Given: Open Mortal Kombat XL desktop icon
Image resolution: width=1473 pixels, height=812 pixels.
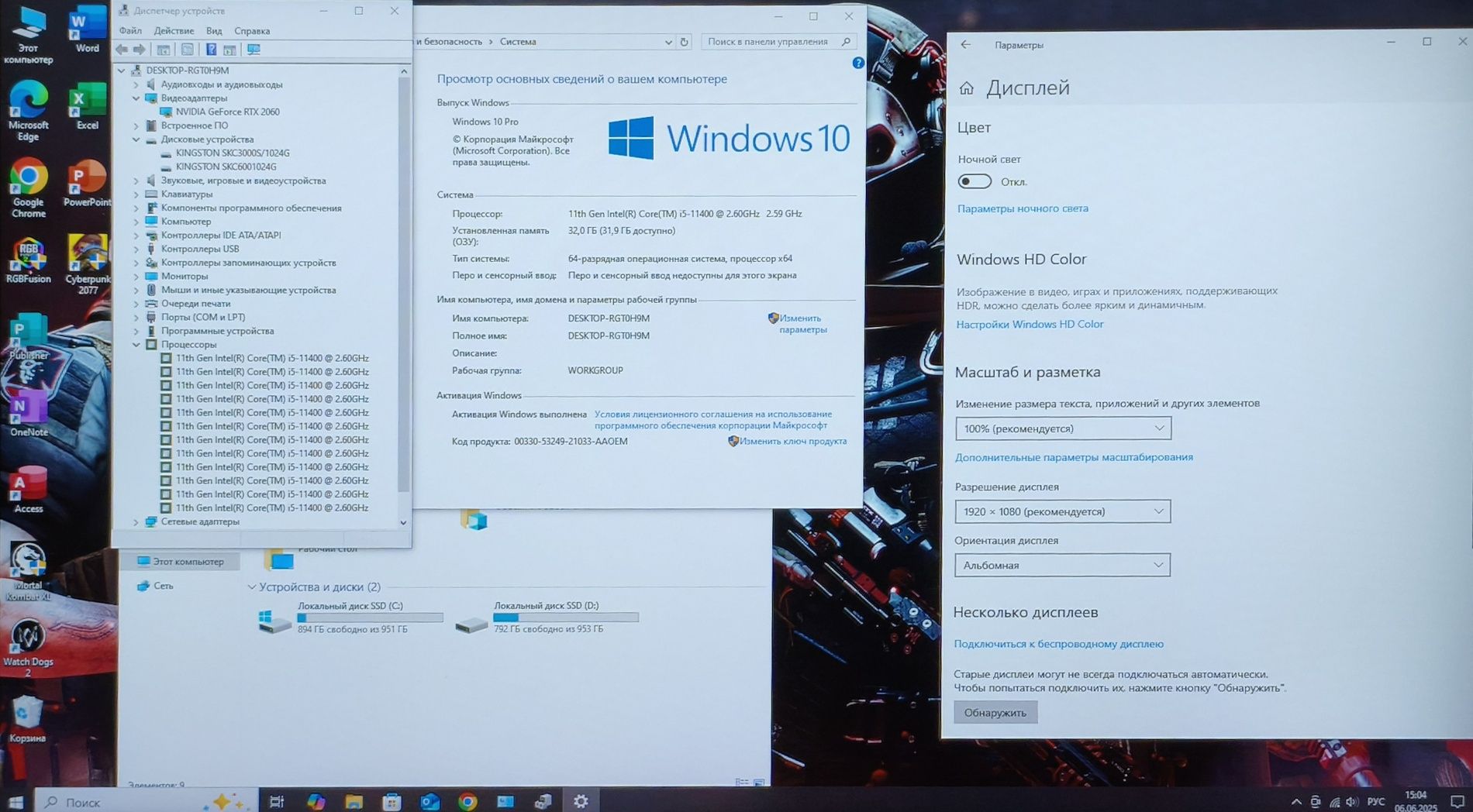Looking at the screenshot, I should click(29, 572).
